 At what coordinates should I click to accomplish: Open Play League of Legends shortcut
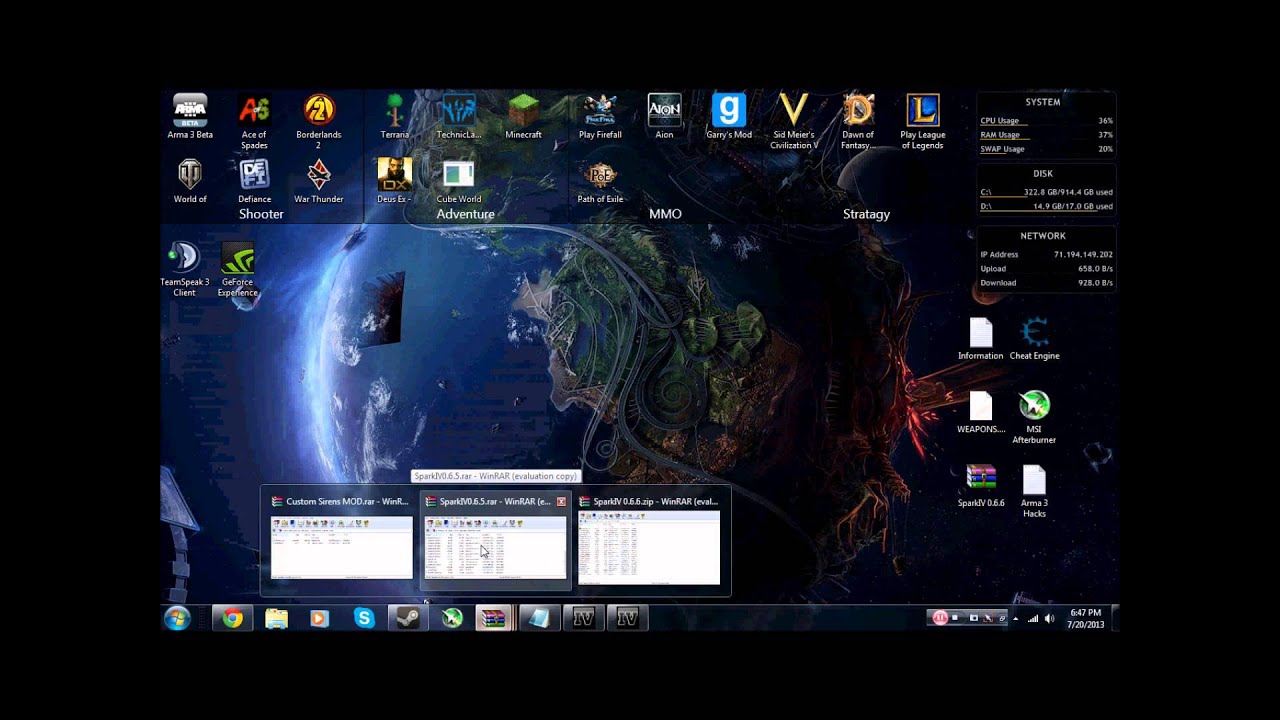(922, 122)
